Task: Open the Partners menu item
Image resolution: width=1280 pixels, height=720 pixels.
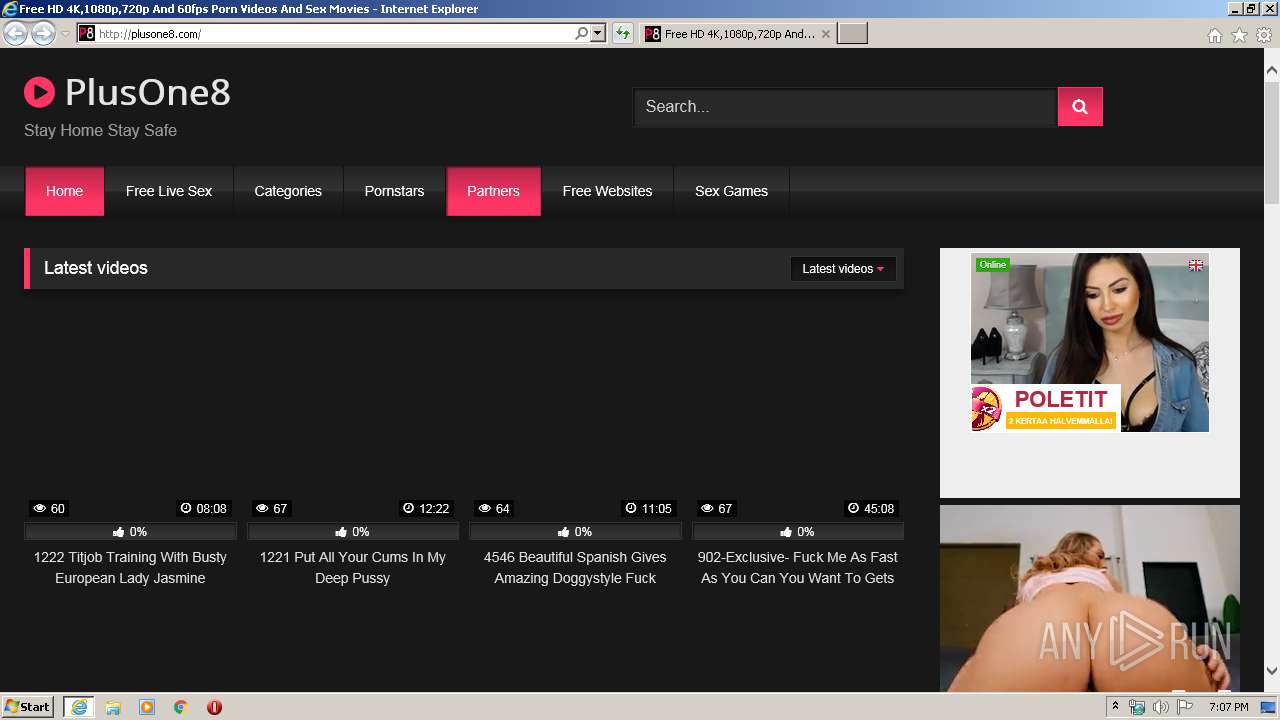Action: tap(493, 191)
